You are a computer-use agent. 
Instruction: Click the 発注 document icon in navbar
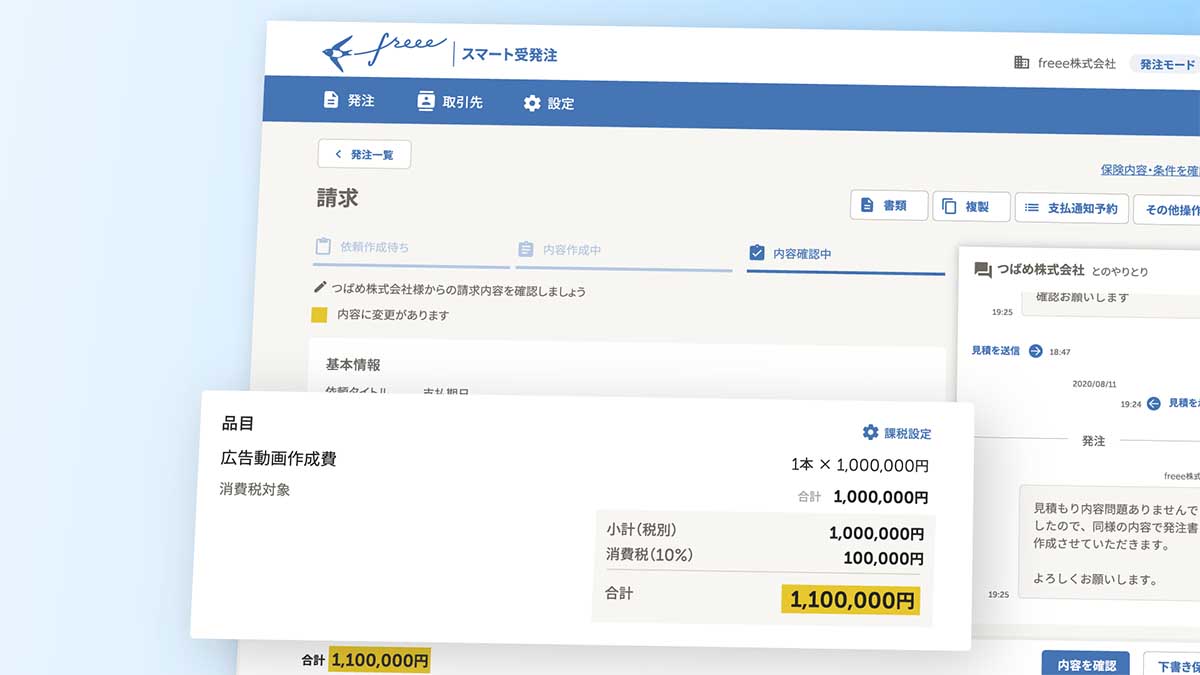coord(331,100)
